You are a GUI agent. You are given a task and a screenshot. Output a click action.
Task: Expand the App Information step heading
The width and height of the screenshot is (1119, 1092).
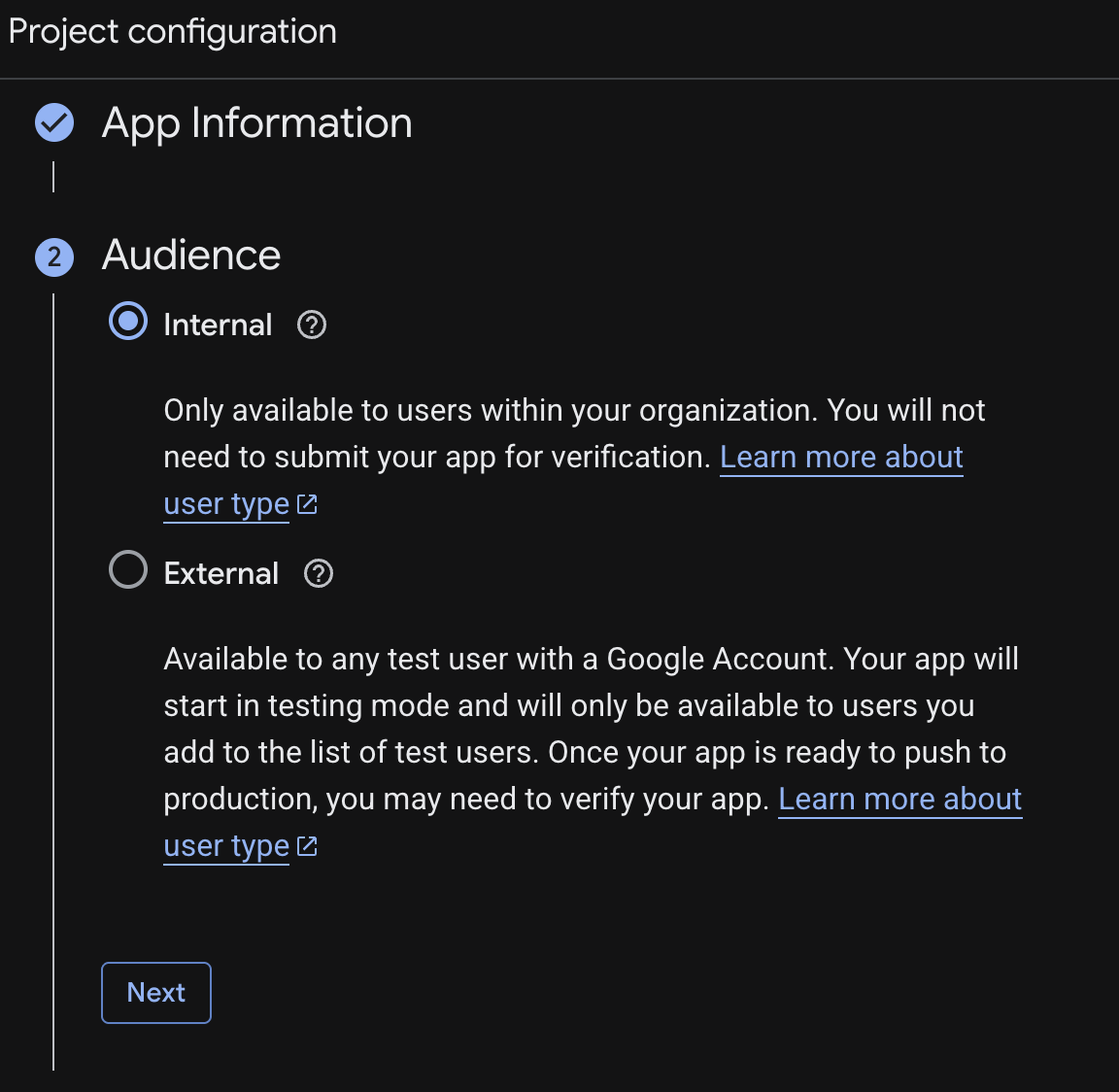256,122
